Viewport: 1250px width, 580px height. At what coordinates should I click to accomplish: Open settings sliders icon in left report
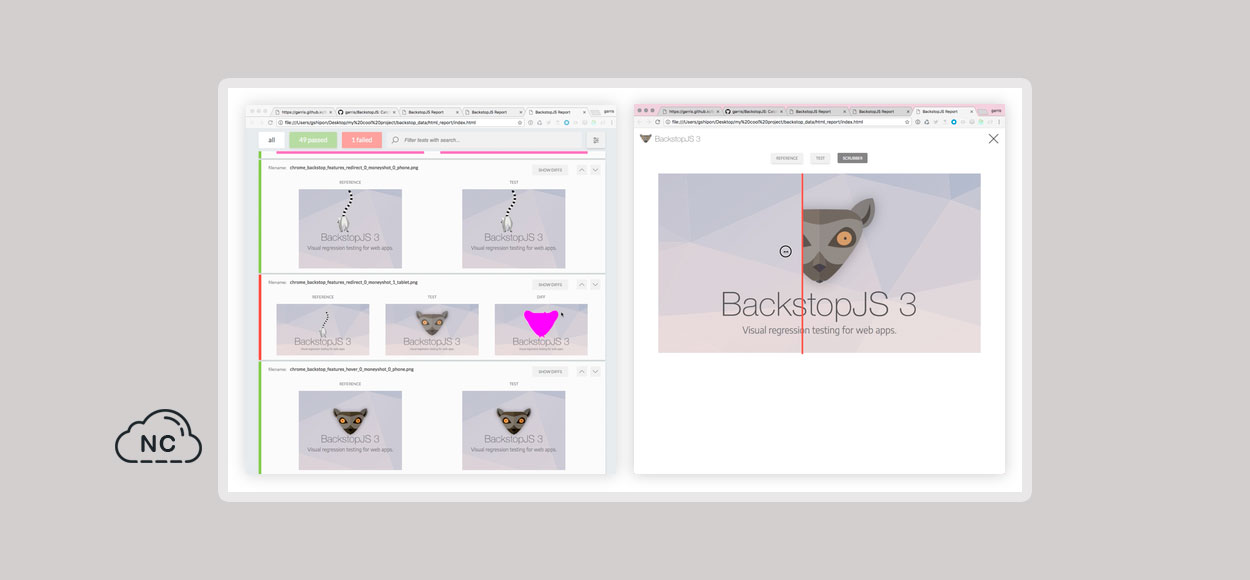[596, 140]
